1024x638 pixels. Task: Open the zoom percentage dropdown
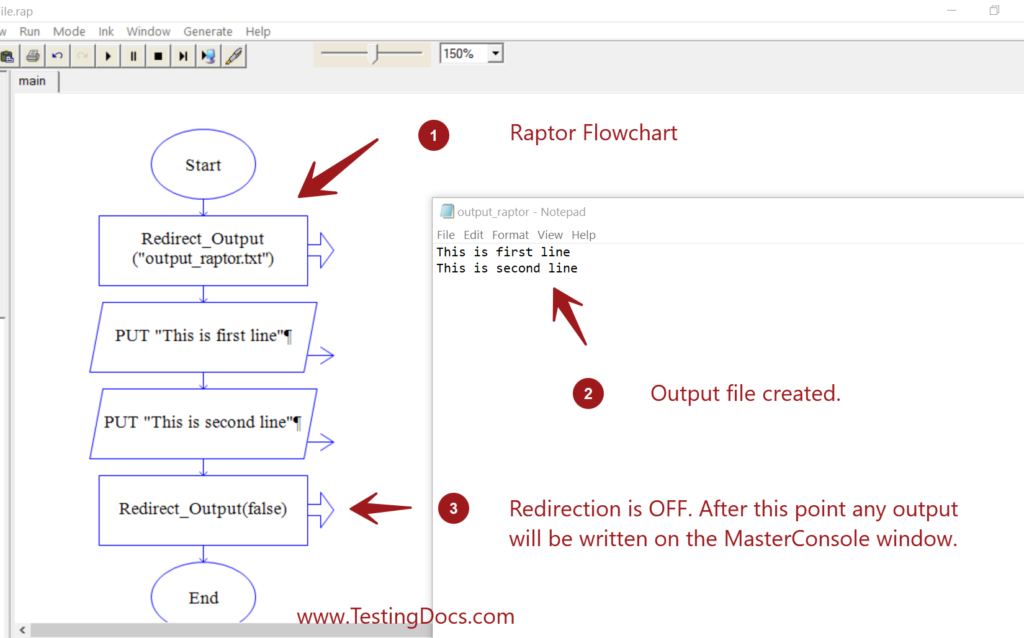pos(495,54)
